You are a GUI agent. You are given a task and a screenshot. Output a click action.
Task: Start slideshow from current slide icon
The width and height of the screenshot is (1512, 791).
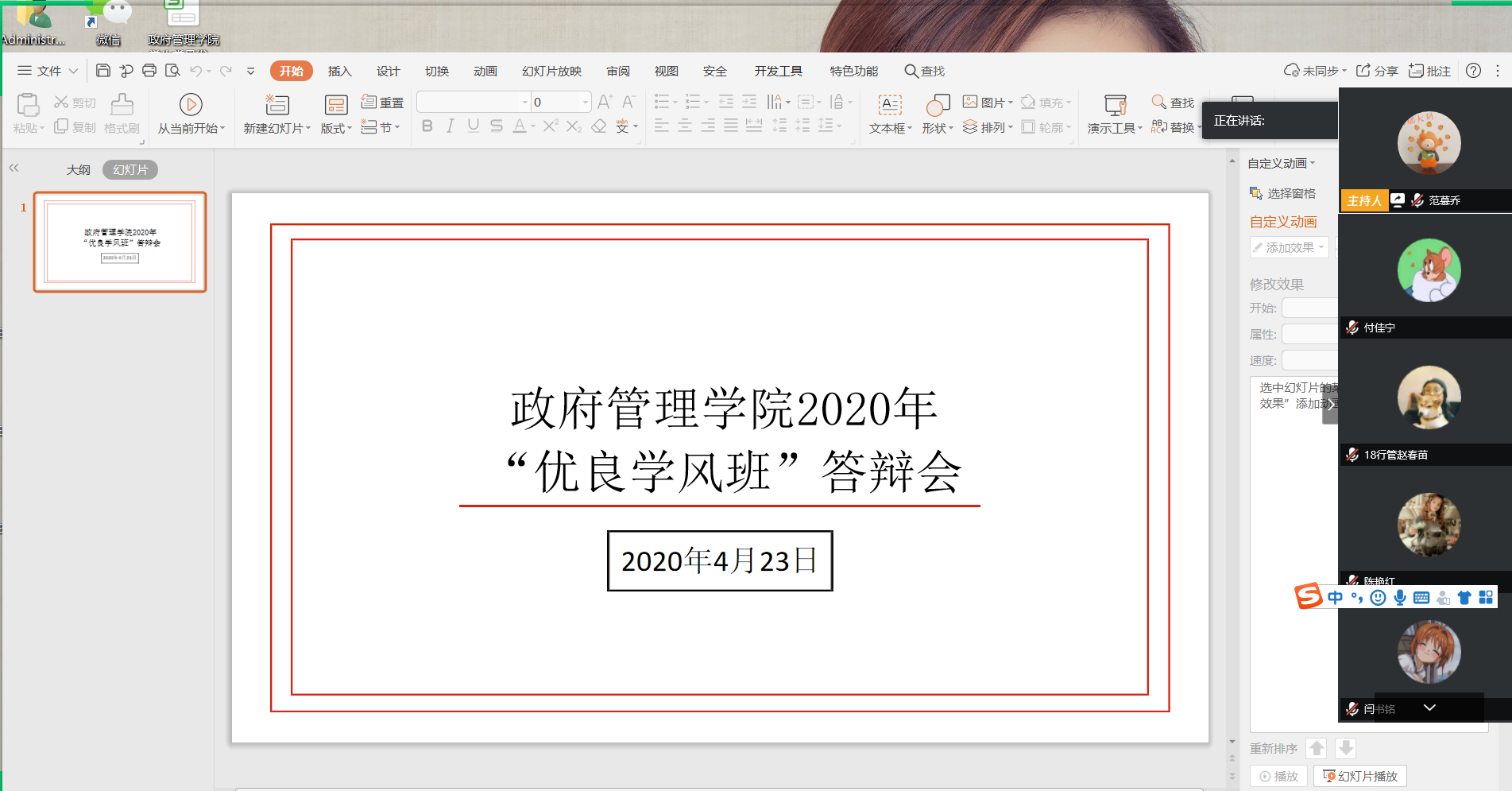point(191,104)
